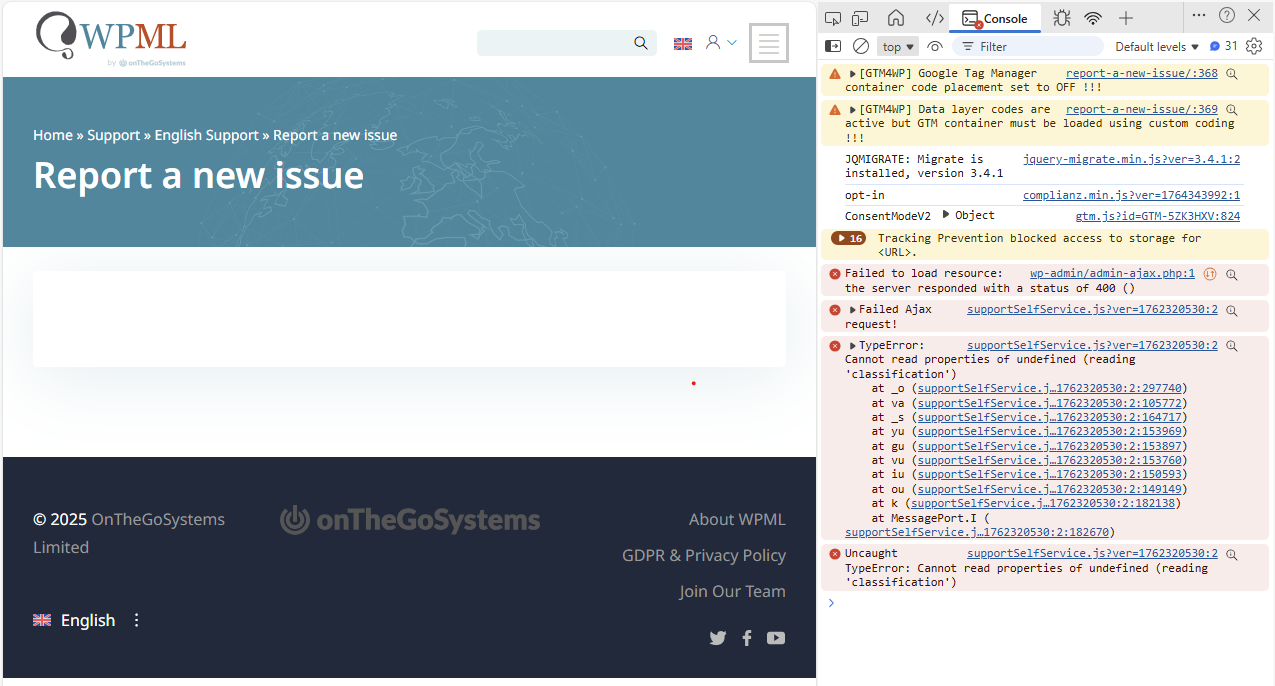The height and width of the screenshot is (686, 1275).
Task: Open the Sources bug icon panel
Action: coord(1061,18)
